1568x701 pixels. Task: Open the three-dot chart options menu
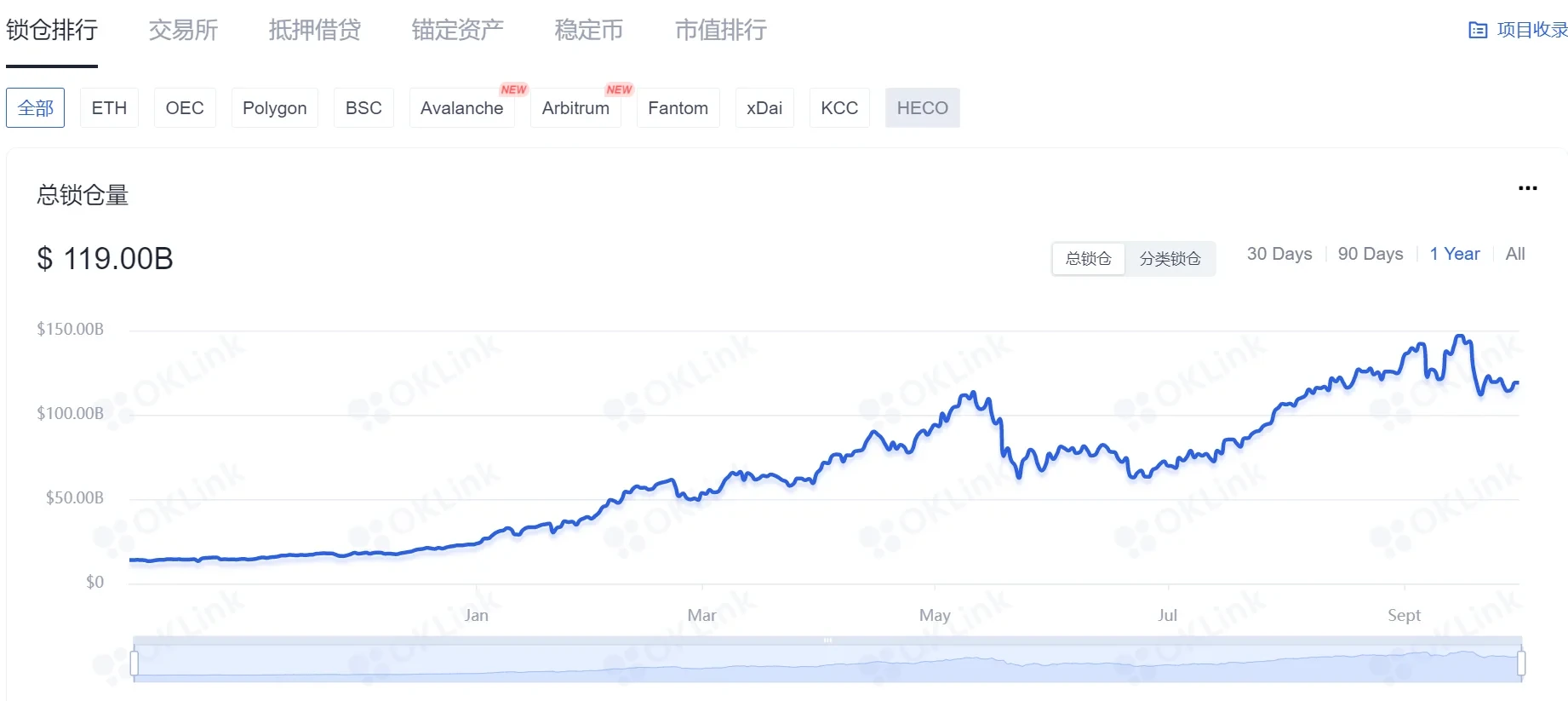pyautogui.click(x=1528, y=188)
